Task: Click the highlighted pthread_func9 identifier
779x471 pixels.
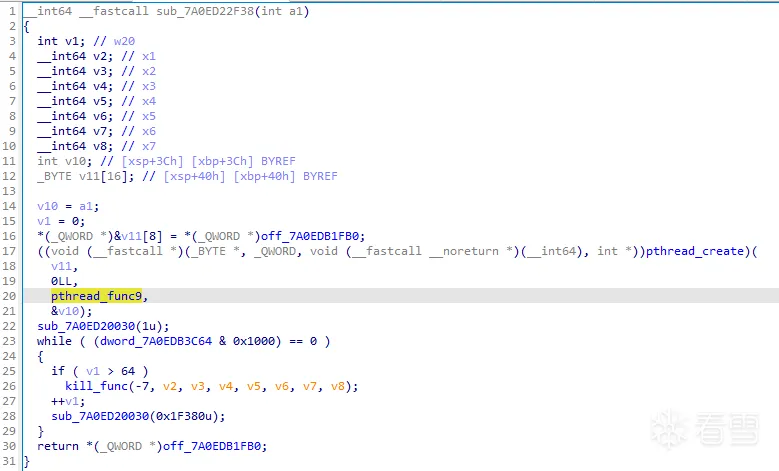Action: coord(96,296)
